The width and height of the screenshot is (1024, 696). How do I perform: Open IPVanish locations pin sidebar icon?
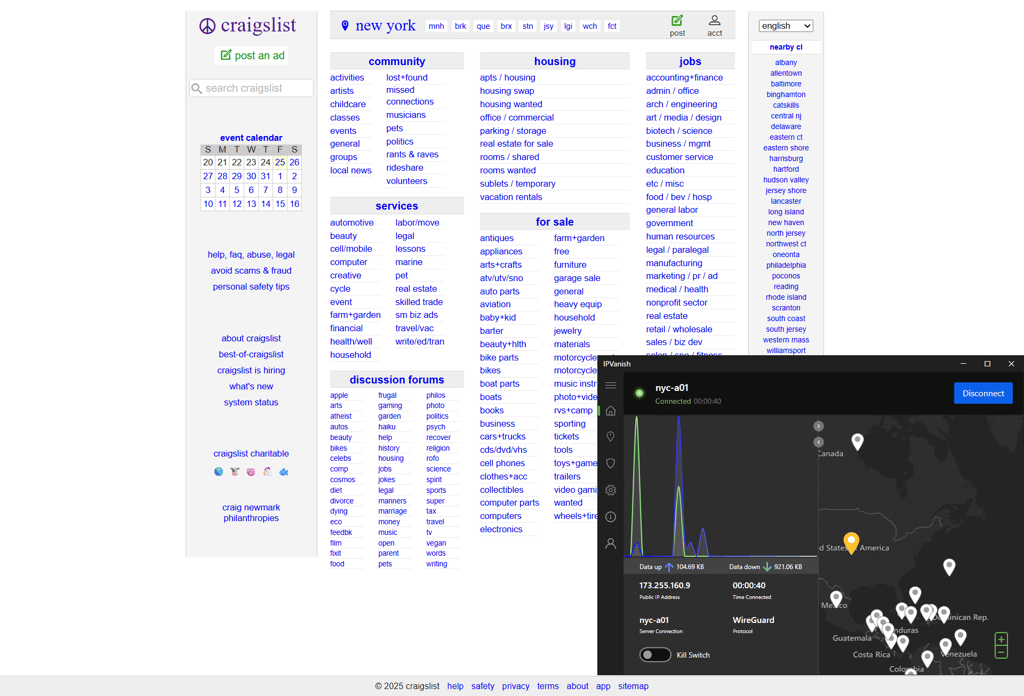611,437
